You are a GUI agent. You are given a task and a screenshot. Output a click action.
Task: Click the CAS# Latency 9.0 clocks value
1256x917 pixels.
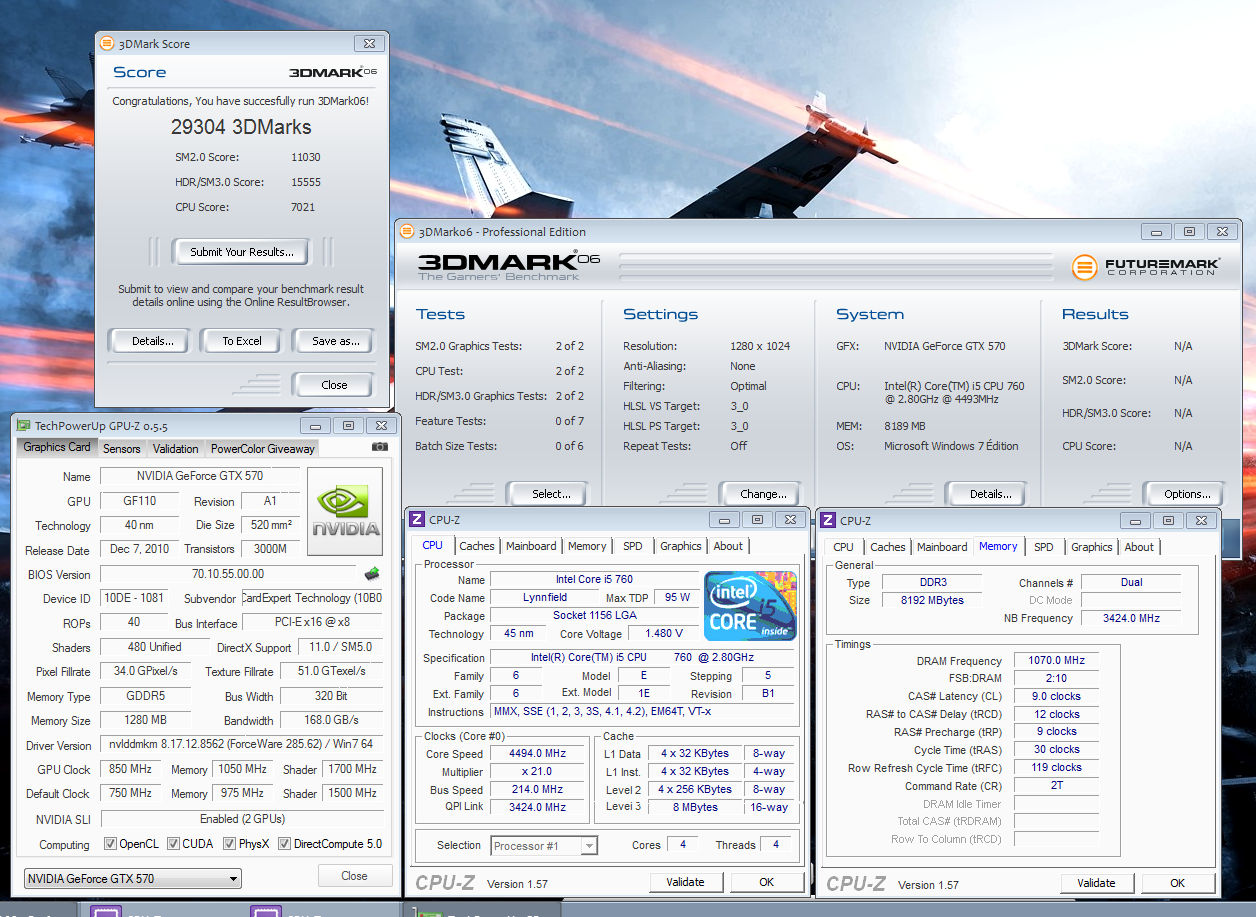(1056, 696)
